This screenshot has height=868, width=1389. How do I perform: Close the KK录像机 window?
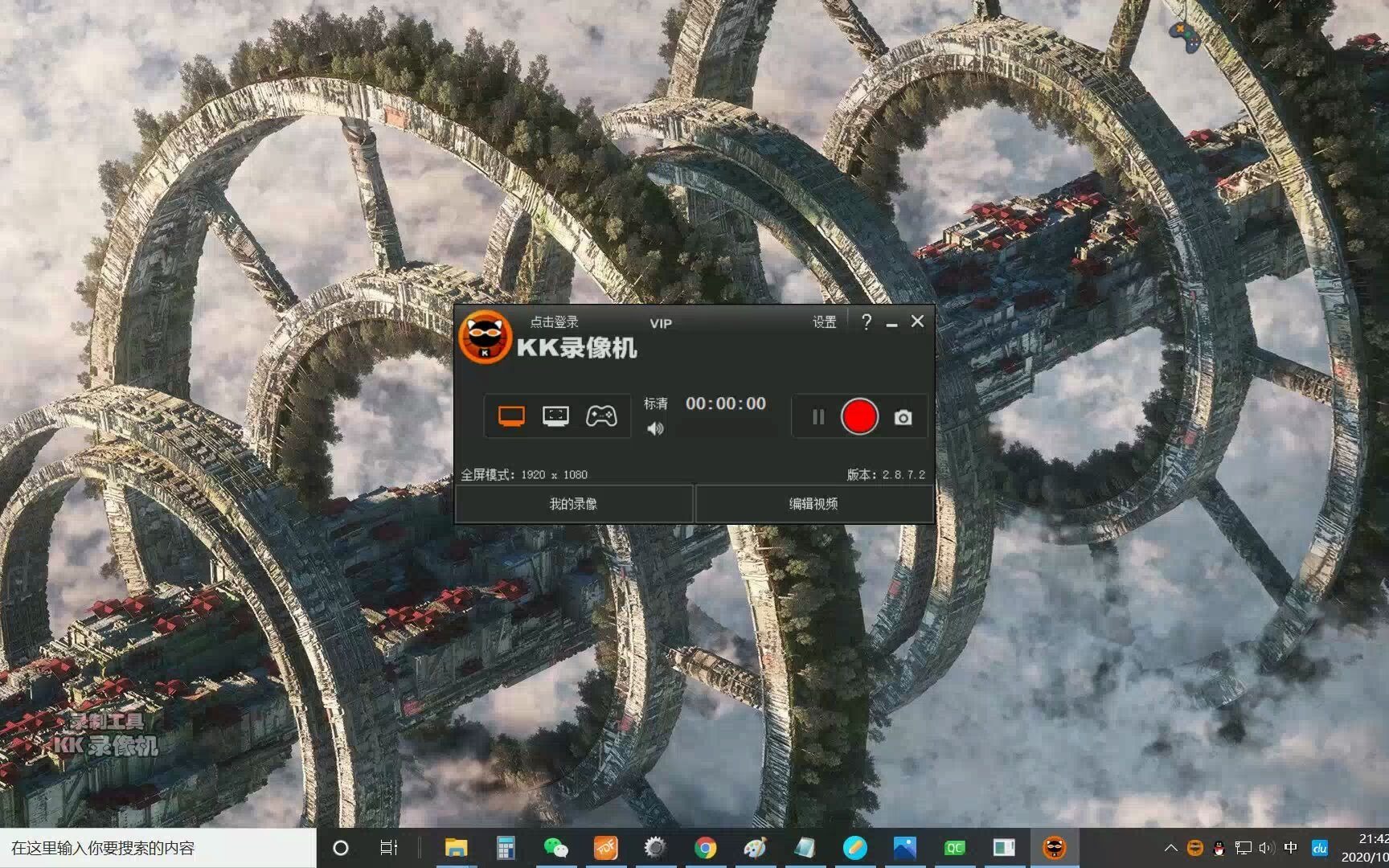917,321
